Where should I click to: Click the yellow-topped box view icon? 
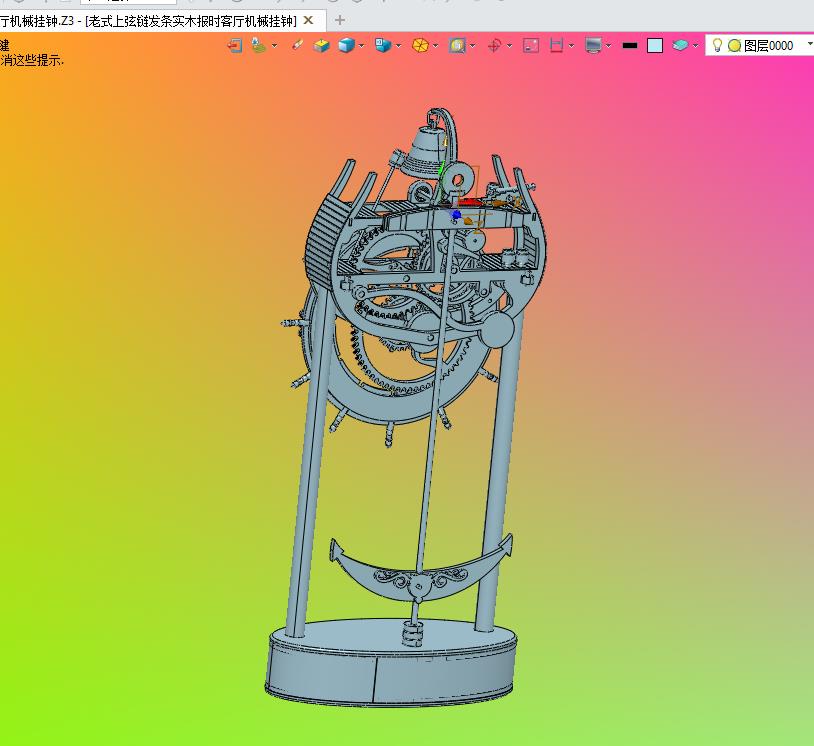(x=321, y=46)
